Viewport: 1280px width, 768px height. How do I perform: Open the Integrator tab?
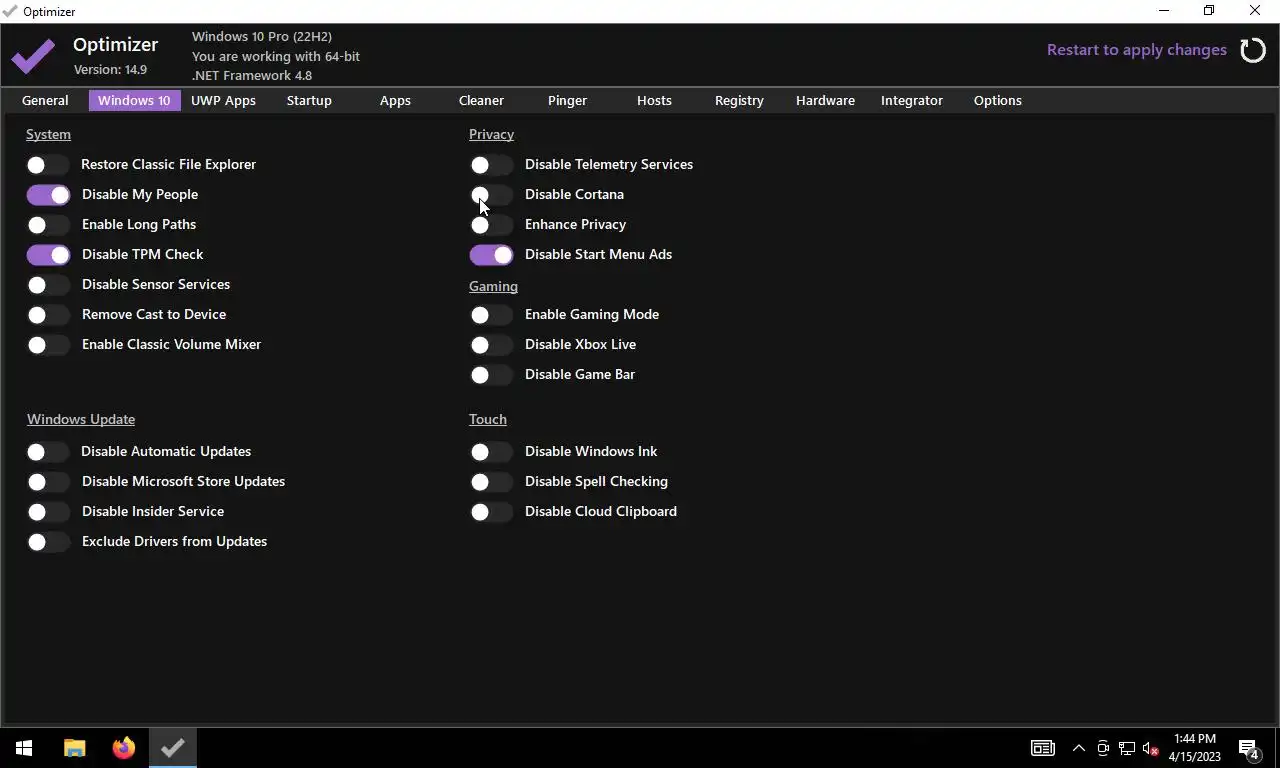click(912, 100)
